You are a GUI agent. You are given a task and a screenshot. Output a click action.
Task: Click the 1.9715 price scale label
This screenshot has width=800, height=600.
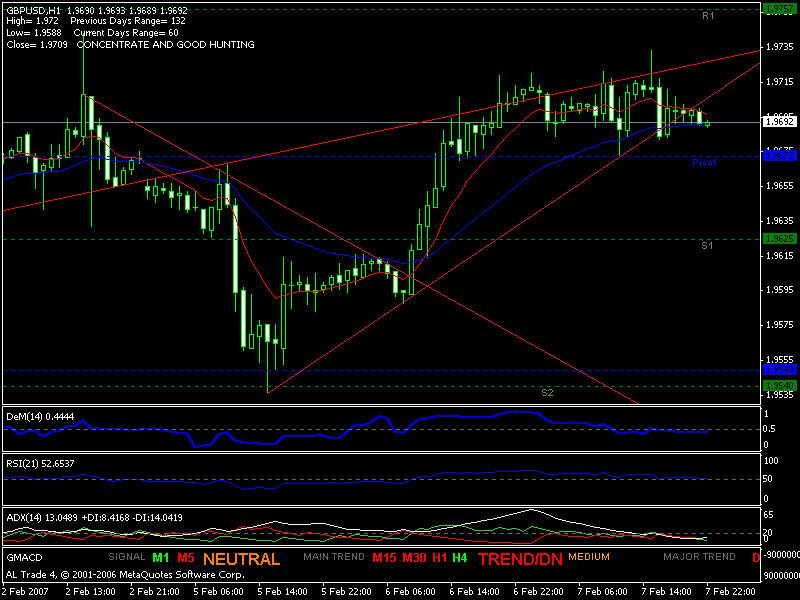780,82
